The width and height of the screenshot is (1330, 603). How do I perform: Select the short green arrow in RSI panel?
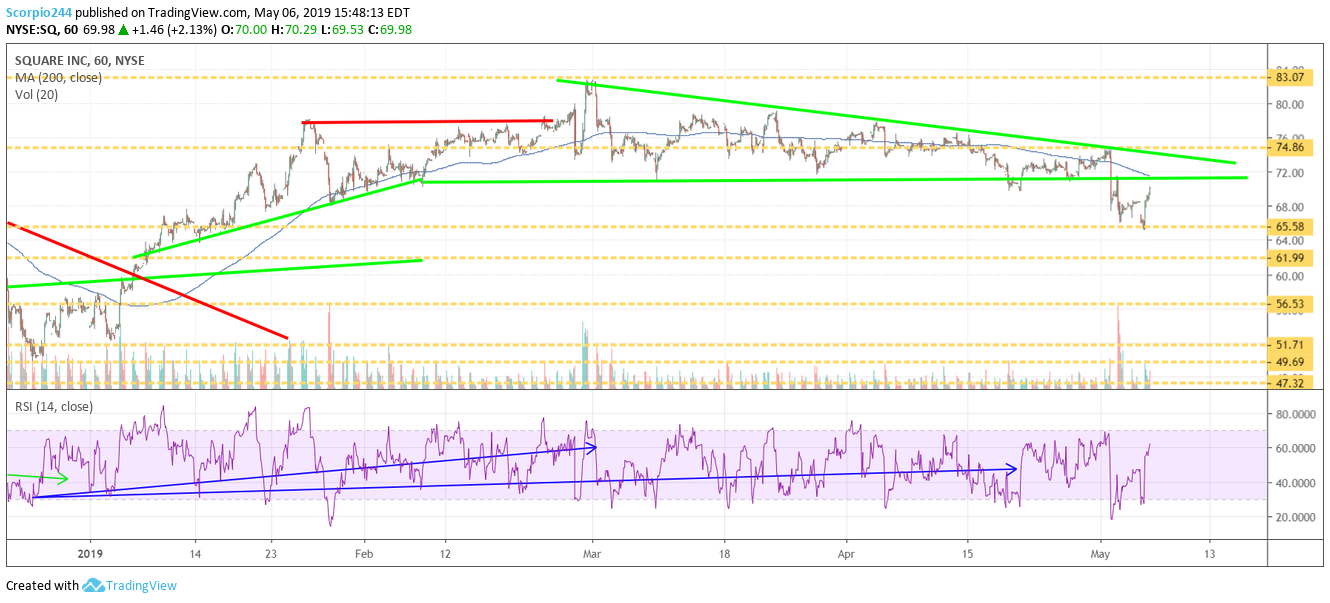tap(38, 478)
